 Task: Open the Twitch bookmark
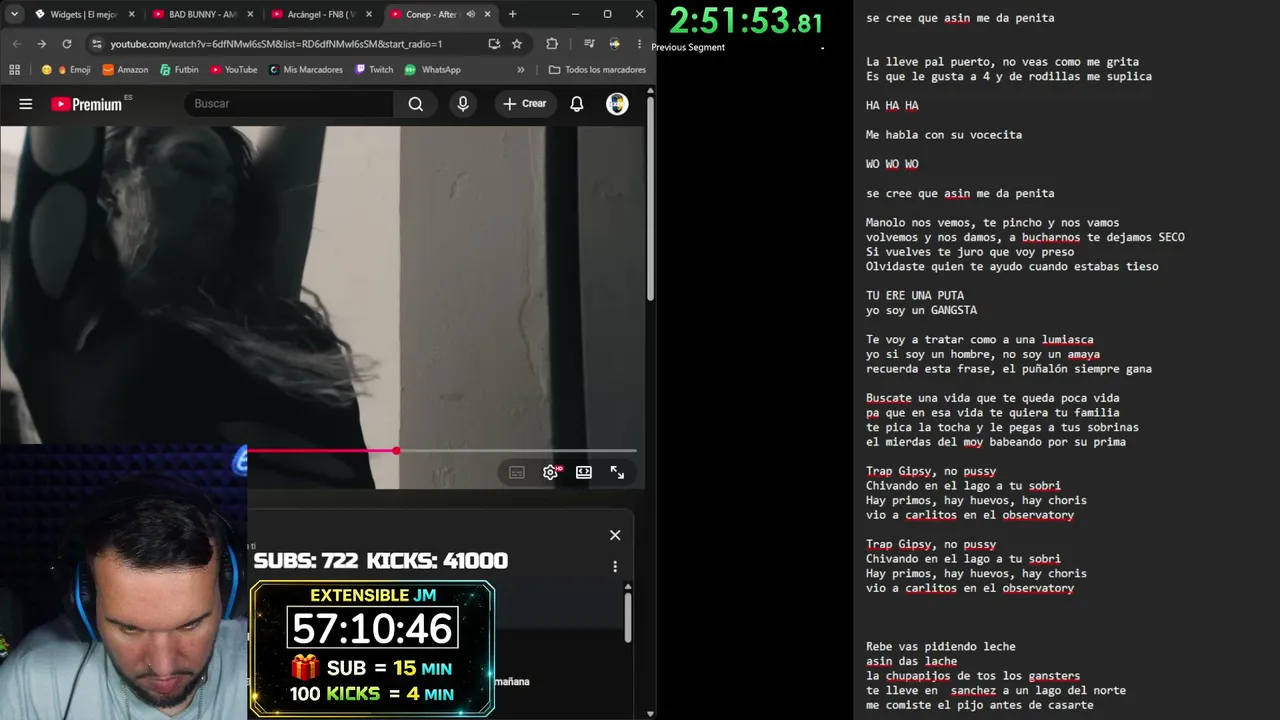coord(374,70)
